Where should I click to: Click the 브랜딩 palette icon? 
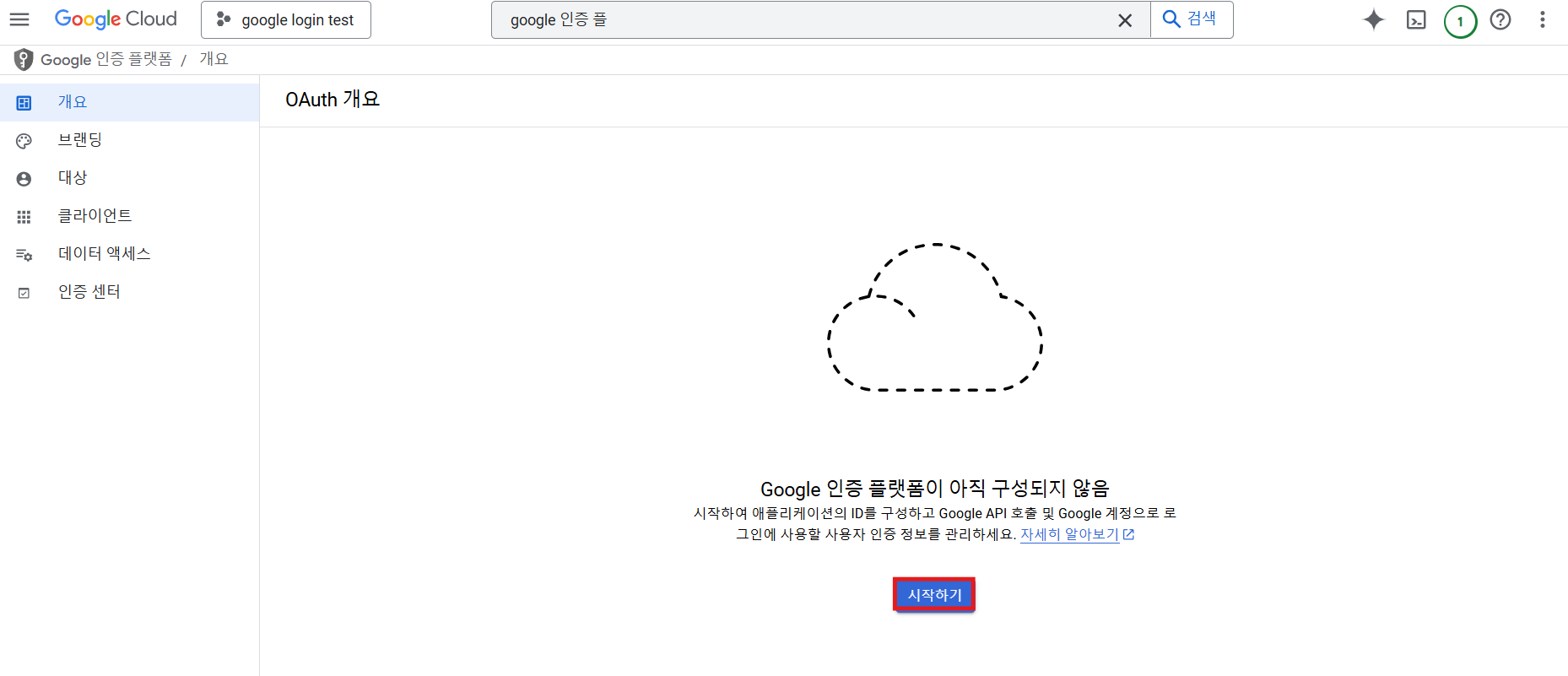(x=24, y=141)
